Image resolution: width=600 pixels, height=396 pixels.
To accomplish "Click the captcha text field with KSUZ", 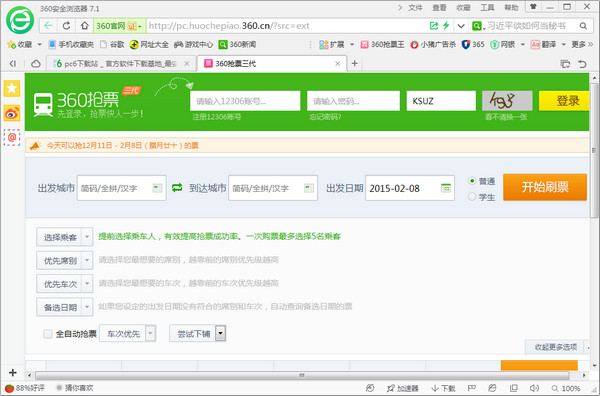I will 441,101.
